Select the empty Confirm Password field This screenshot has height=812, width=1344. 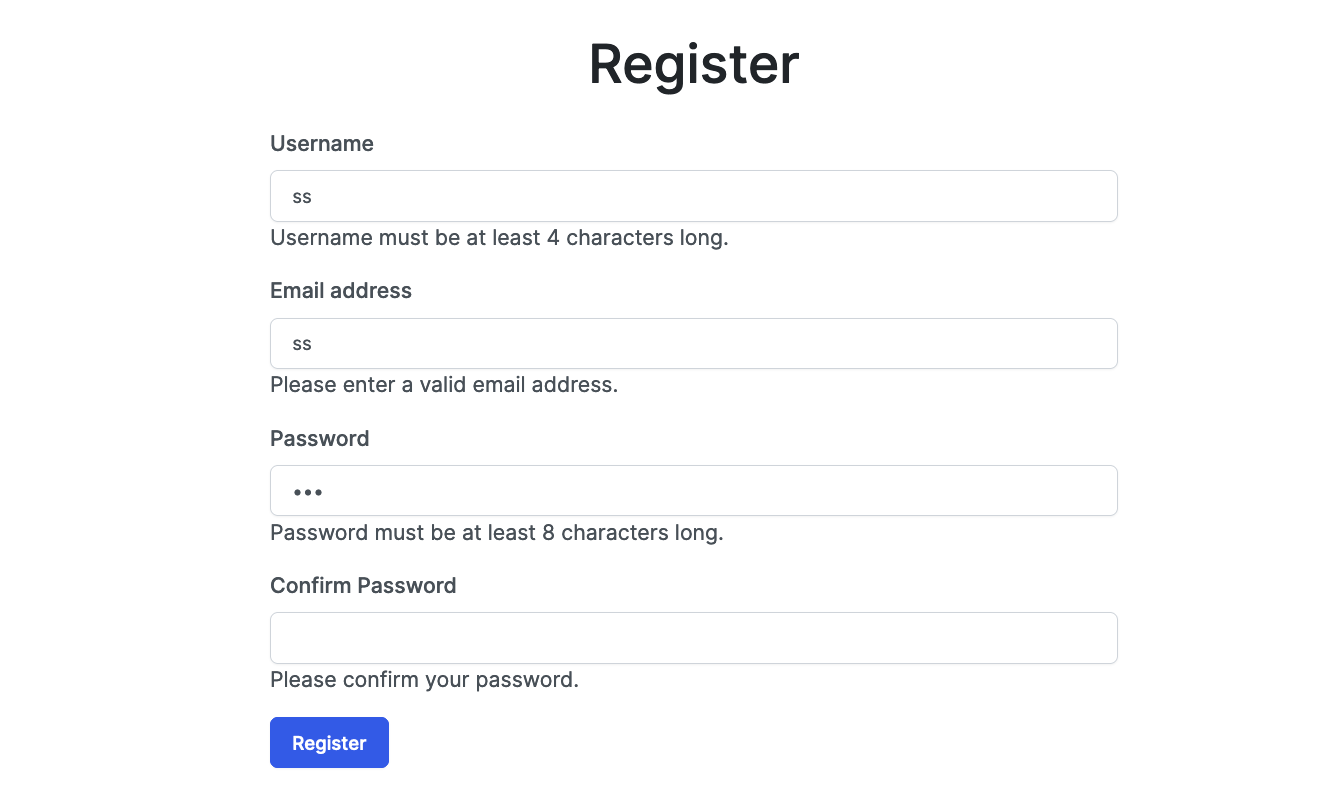click(693, 638)
